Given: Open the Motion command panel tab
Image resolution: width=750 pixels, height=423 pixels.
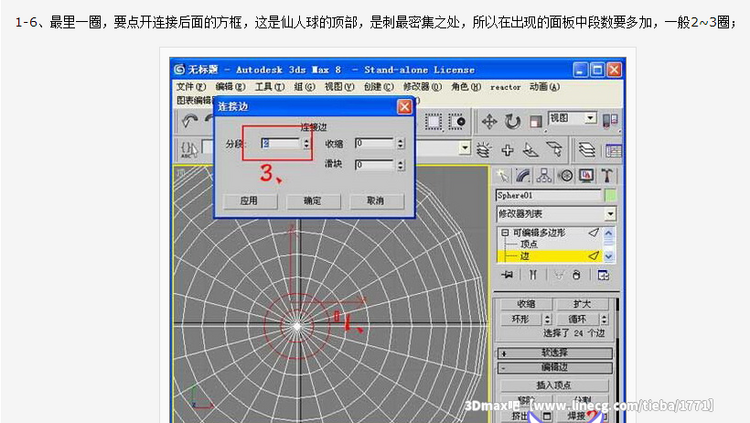Looking at the screenshot, I should [x=566, y=176].
